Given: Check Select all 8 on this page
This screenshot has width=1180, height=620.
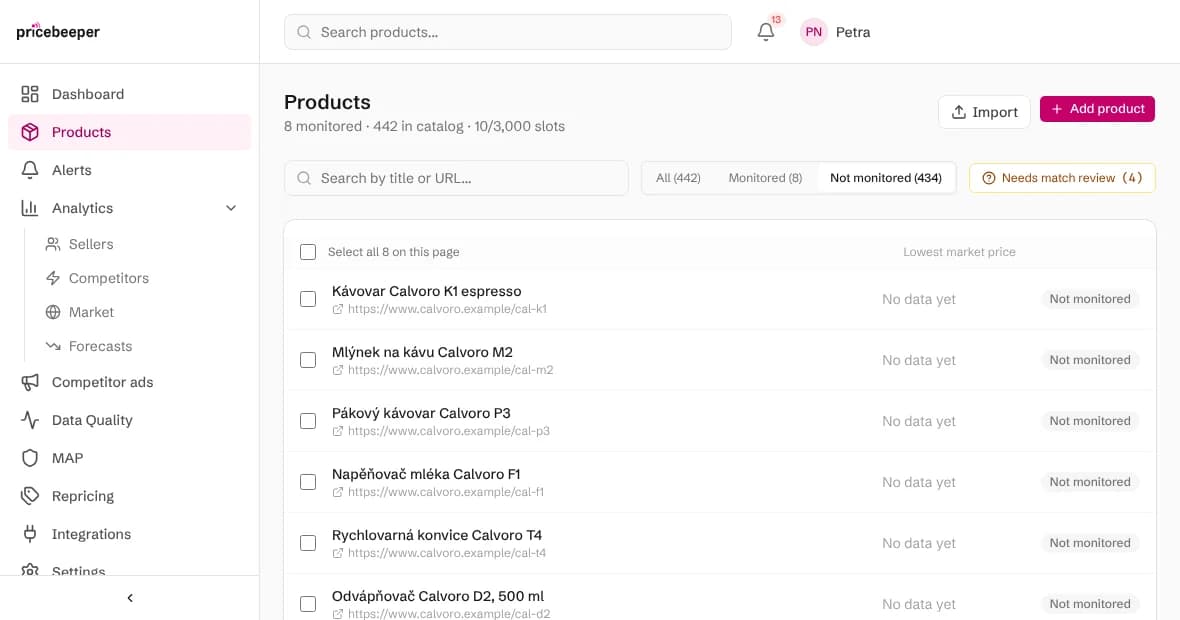Looking at the screenshot, I should 308,252.
